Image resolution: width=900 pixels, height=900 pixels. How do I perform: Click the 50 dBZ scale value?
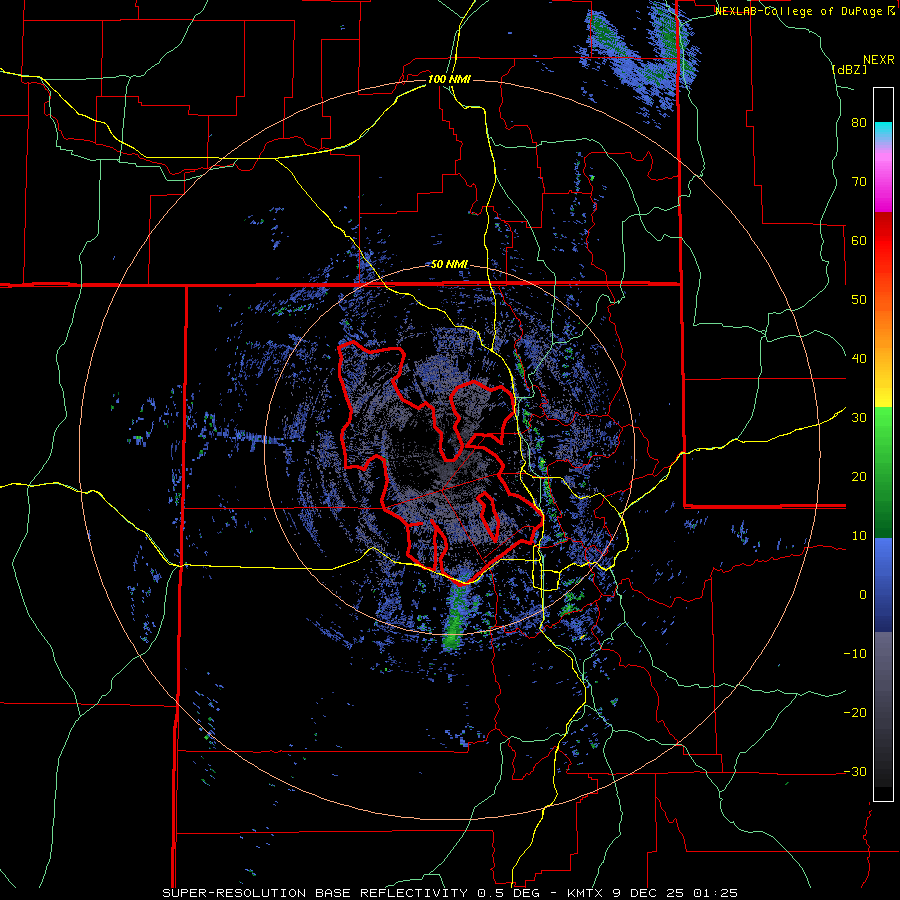click(859, 300)
